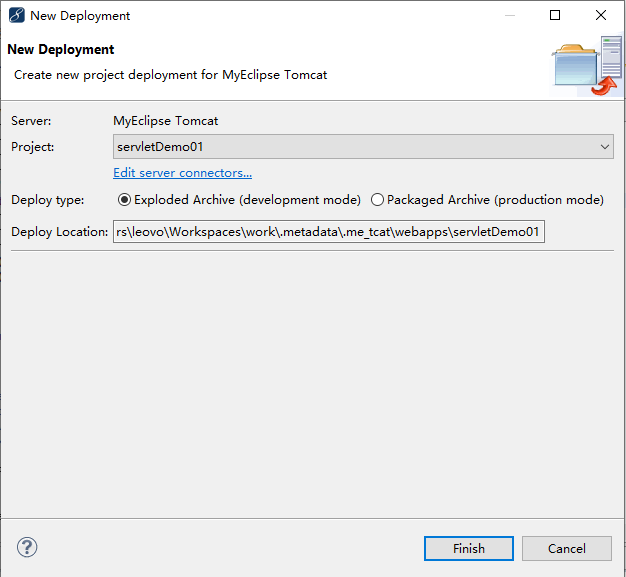Open Edit server connectors link
Viewport: 626px width, 577px height.
click(182, 173)
